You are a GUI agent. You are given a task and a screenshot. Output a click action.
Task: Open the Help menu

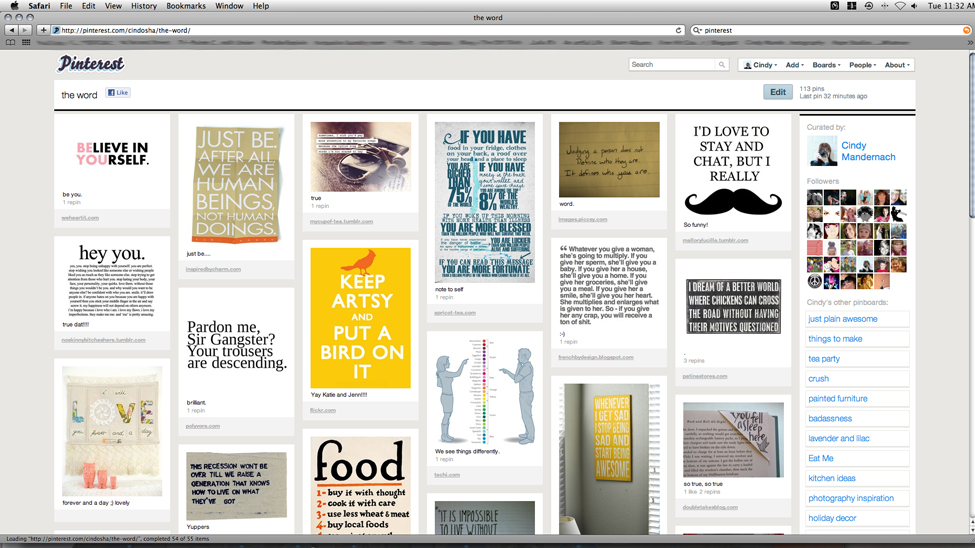(x=261, y=6)
